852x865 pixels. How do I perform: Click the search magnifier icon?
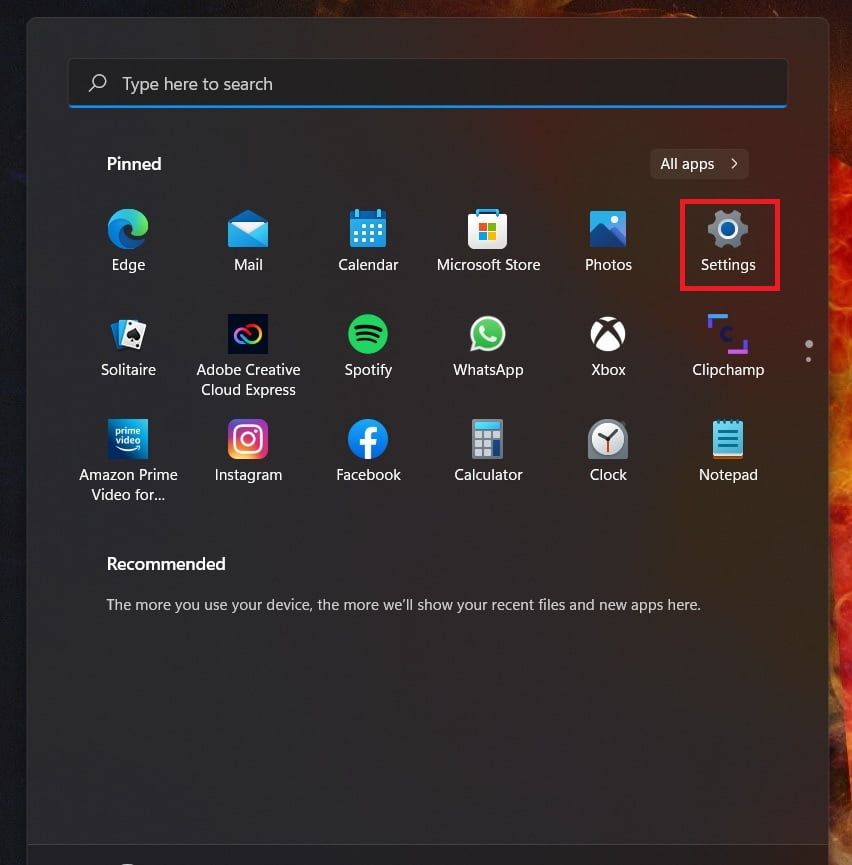click(98, 83)
